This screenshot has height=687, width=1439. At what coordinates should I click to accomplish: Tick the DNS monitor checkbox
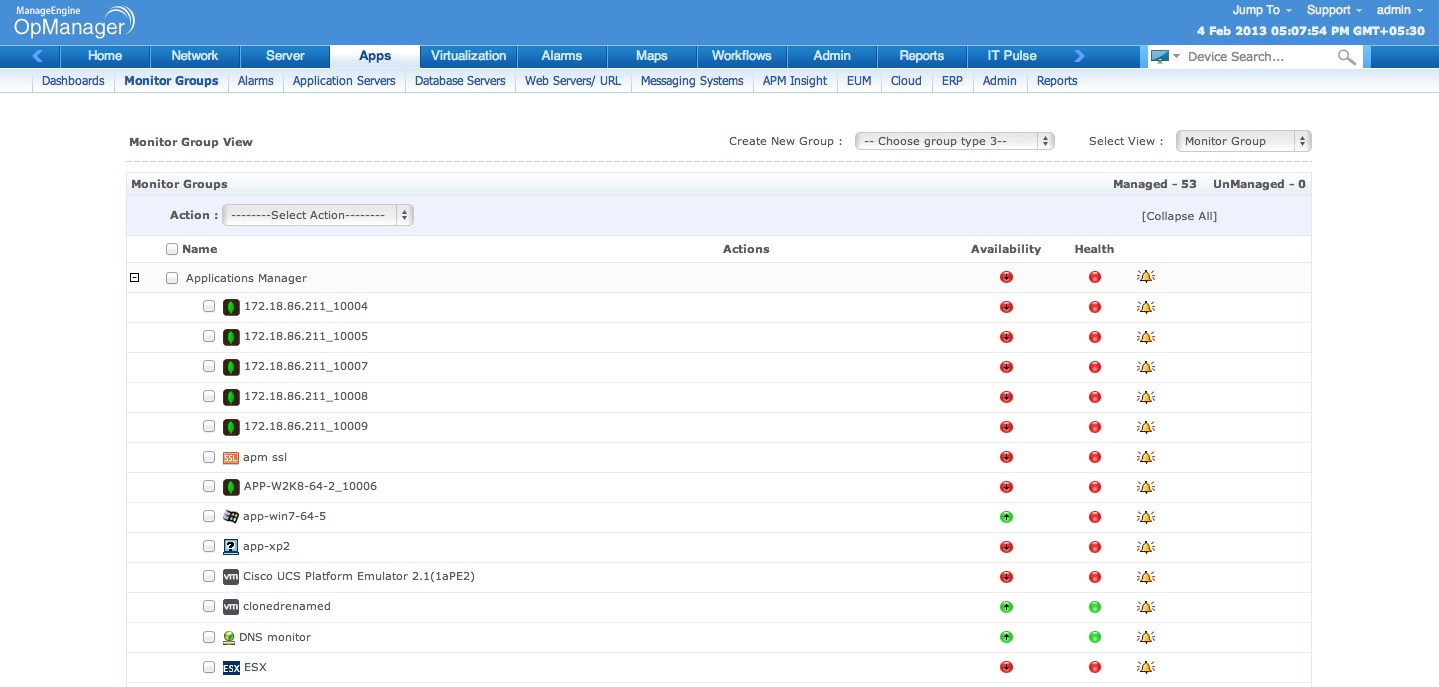point(209,636)
